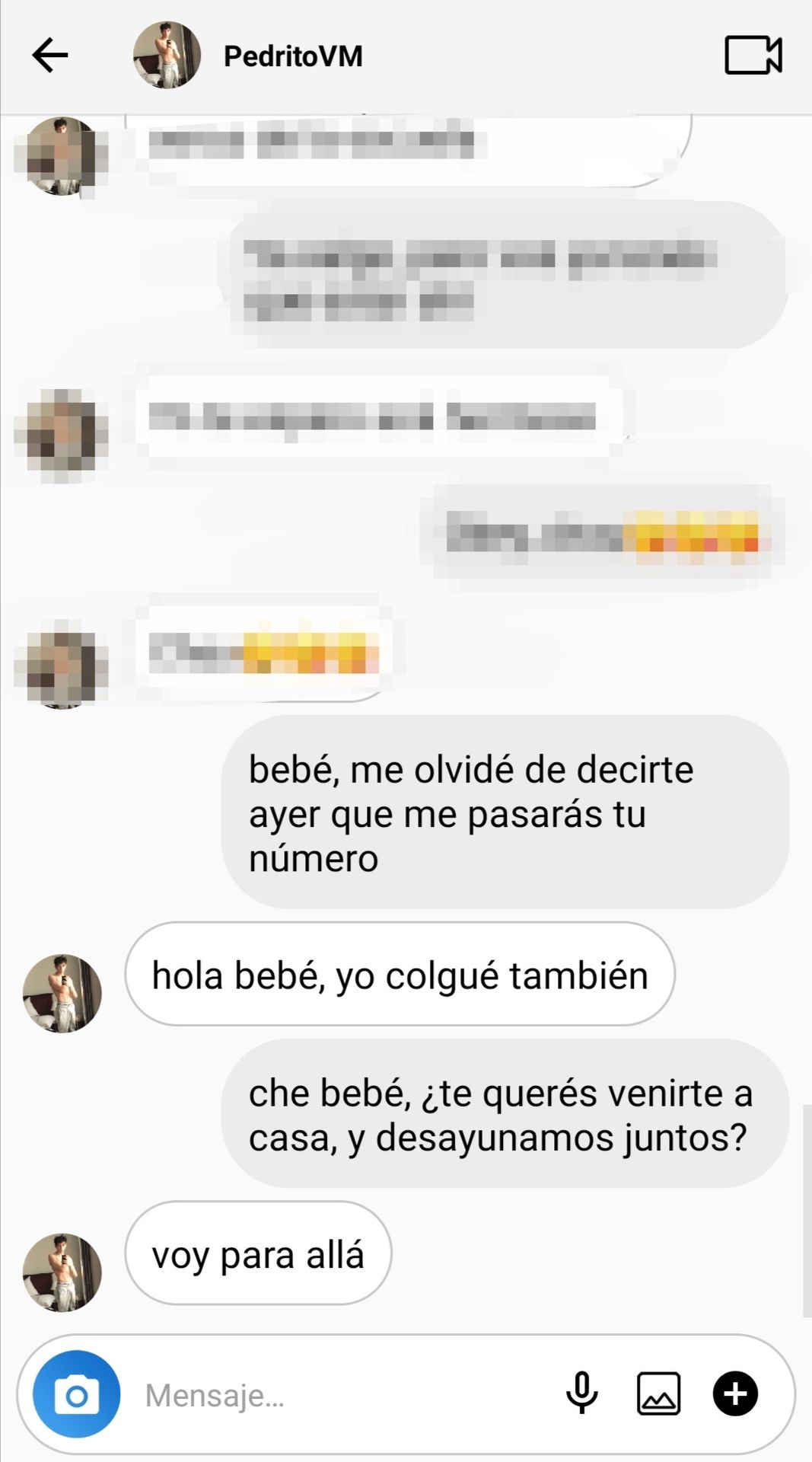812x1462 pixels.
Task: Tap the pixelated avatar at top of chat
Action: (61, 156)
